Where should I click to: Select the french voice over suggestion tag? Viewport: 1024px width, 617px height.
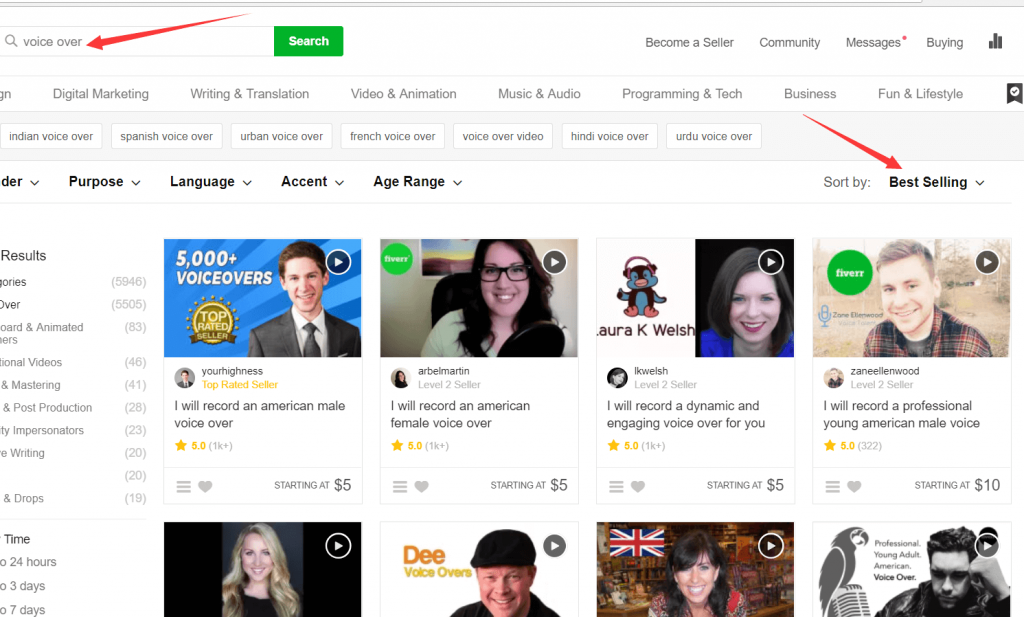click(x=392, y=136)
